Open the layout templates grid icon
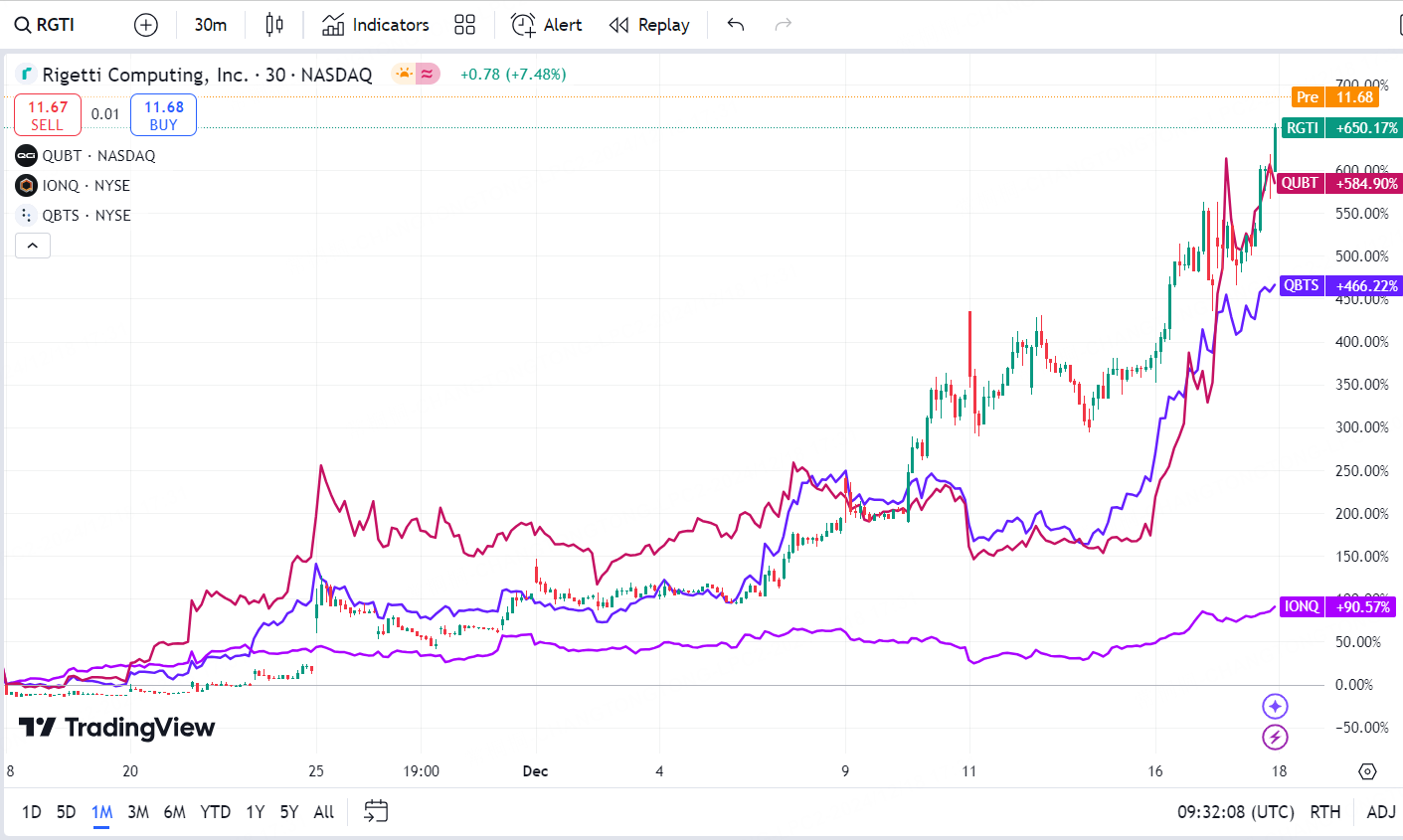This screenshot has height=840, width=1403. pyautogui.click(x=464, y=25)
